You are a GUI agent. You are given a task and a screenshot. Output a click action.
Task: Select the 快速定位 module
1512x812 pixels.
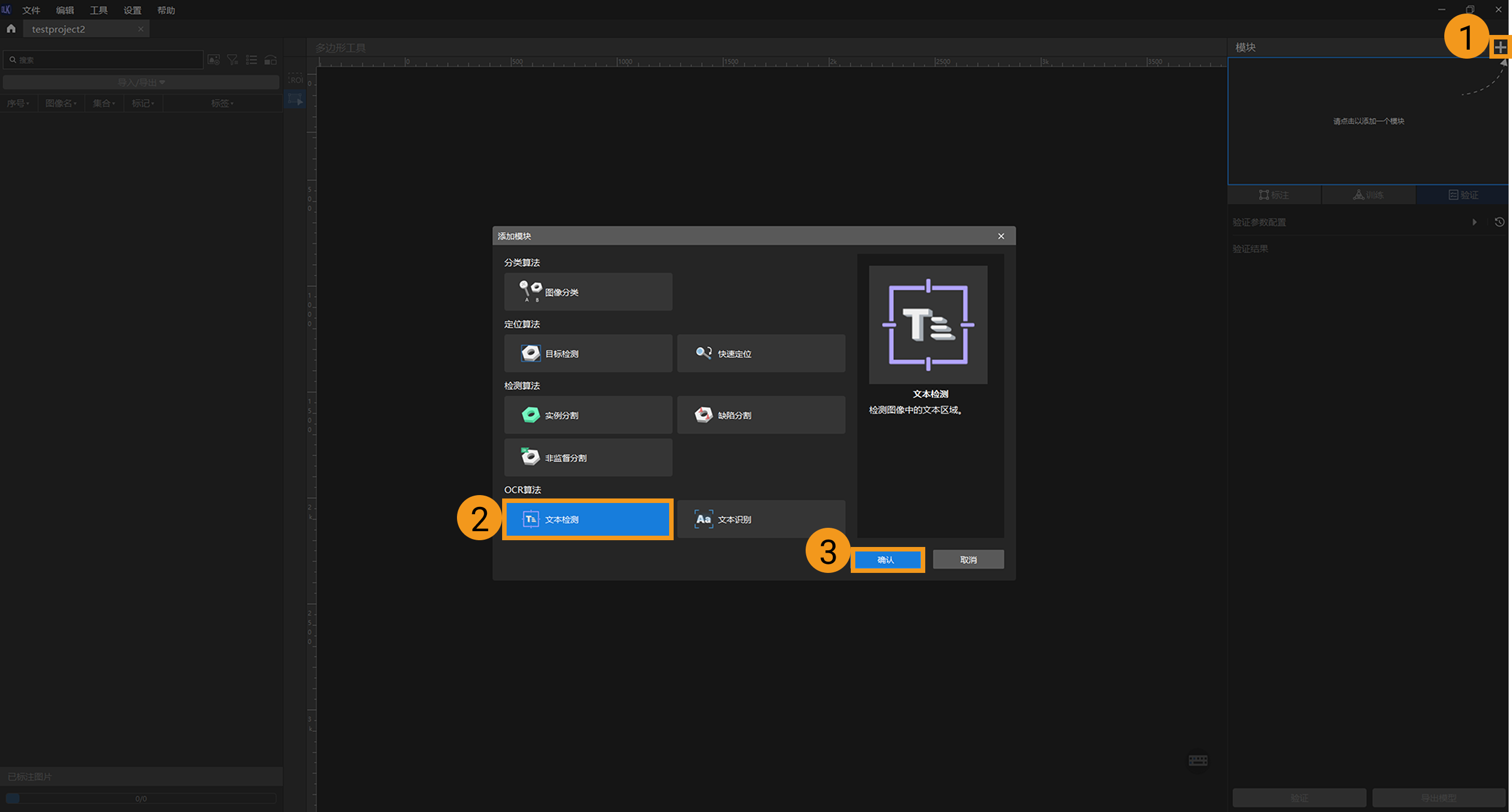click(x=761, y=353)
